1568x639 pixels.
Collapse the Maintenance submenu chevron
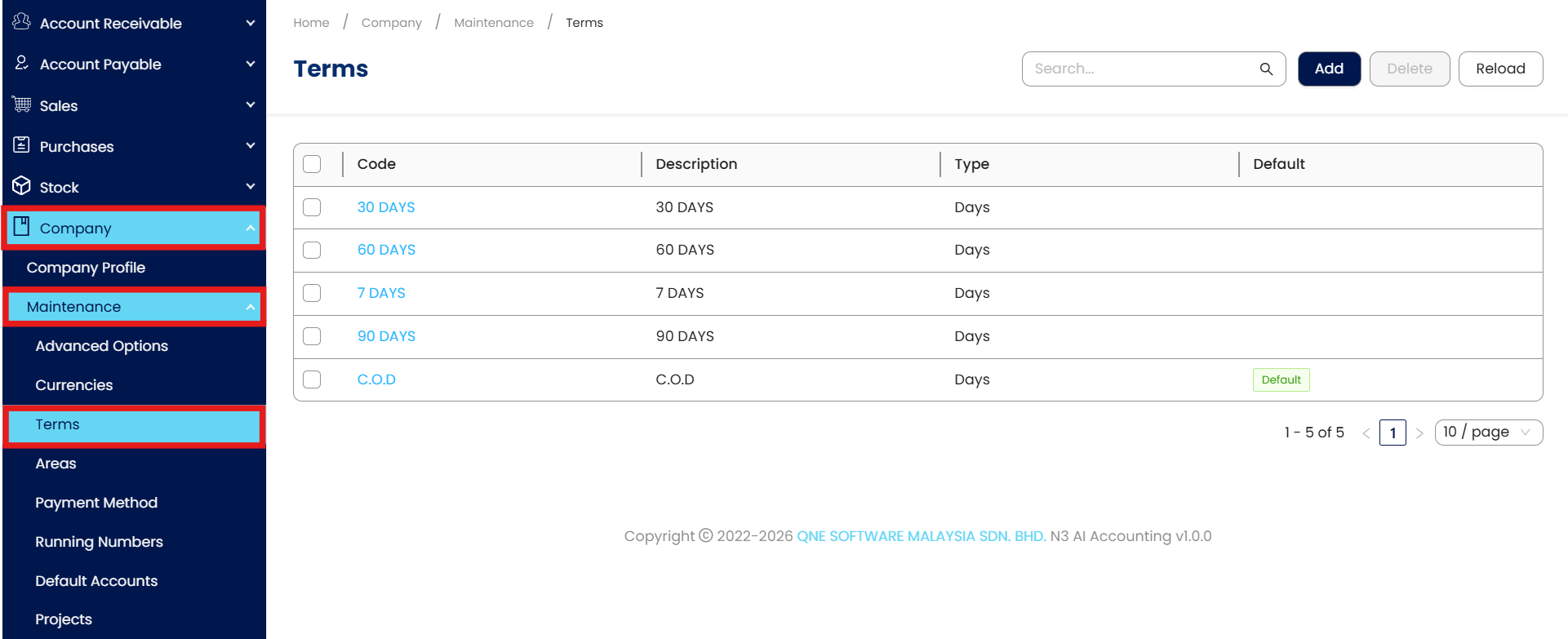click(x=251, y=307)
